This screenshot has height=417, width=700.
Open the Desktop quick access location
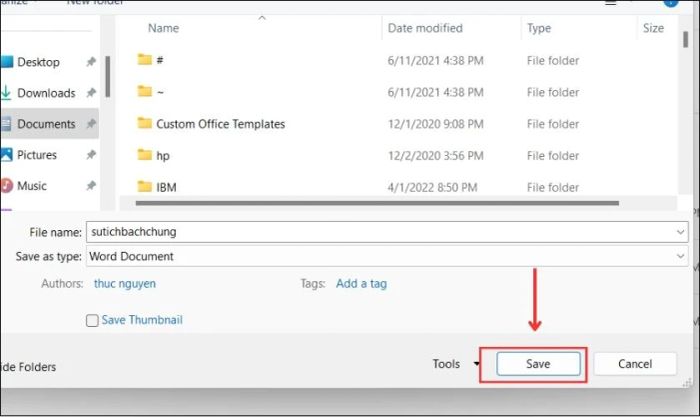pyautogui.click(x=38, y=62)
